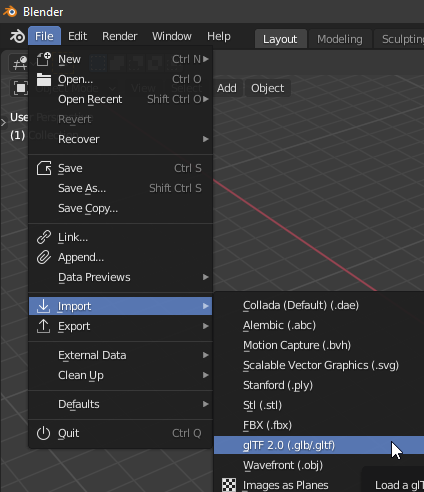Import a Wavefront (.obj) file

[x=319, y=465]
